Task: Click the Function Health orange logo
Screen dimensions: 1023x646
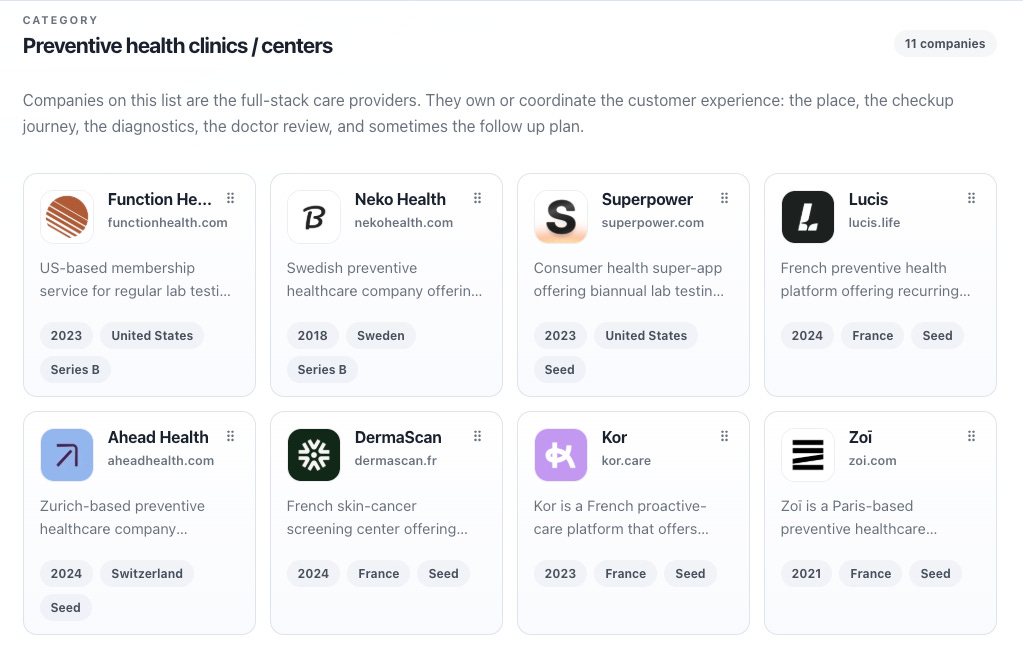Action: (67, 217)
